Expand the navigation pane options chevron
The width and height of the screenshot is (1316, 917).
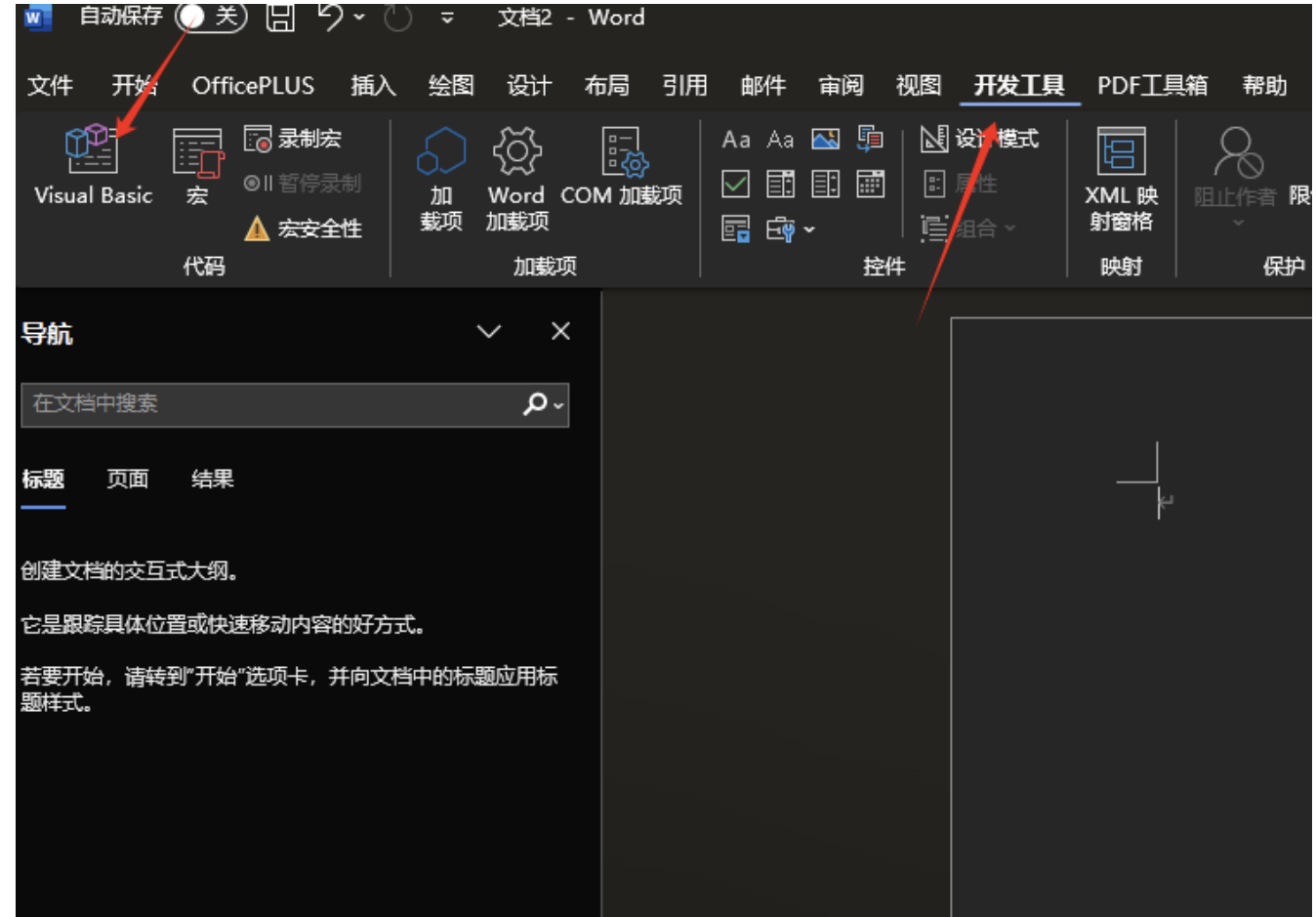coord(488,332)
